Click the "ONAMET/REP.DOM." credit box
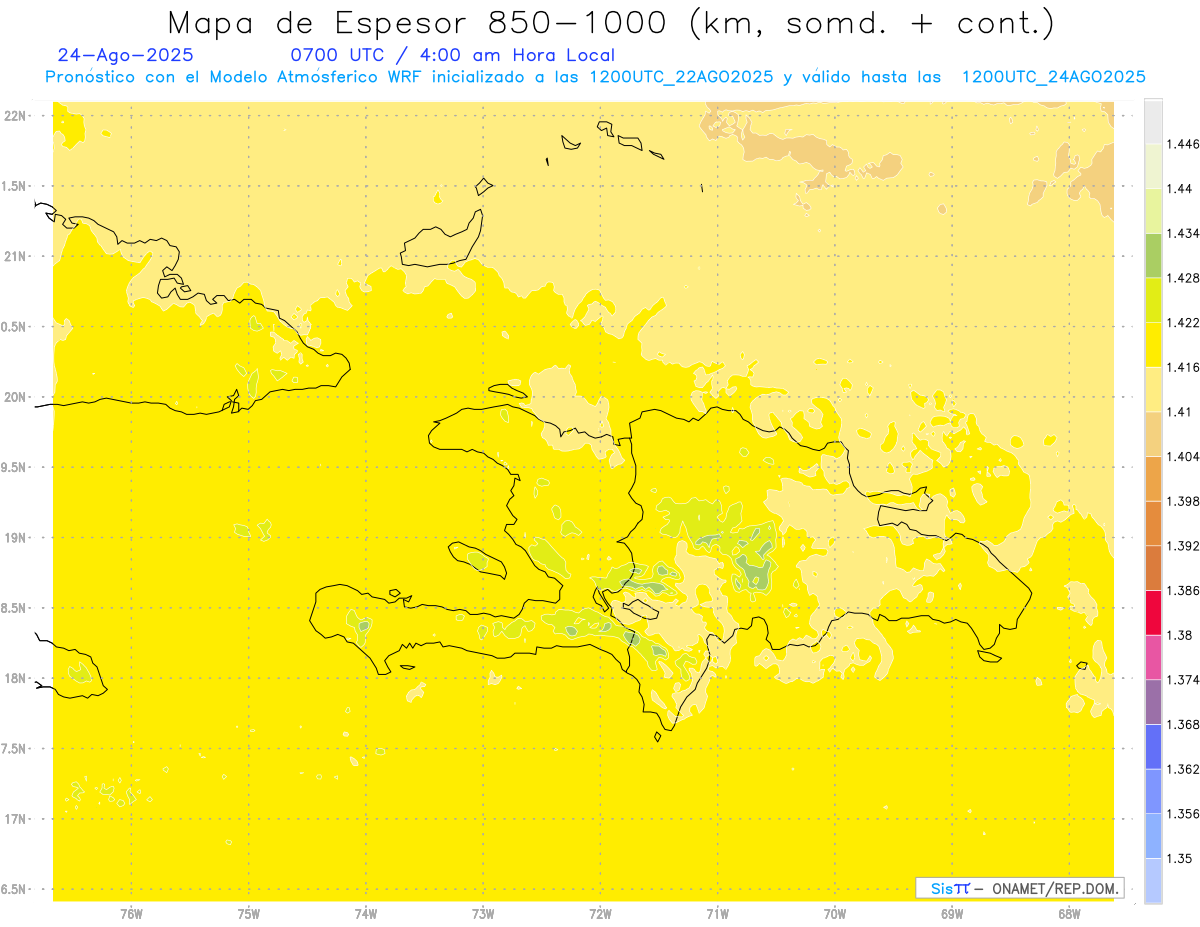Screen dimensions: 1200x927 coord(1019,888)
